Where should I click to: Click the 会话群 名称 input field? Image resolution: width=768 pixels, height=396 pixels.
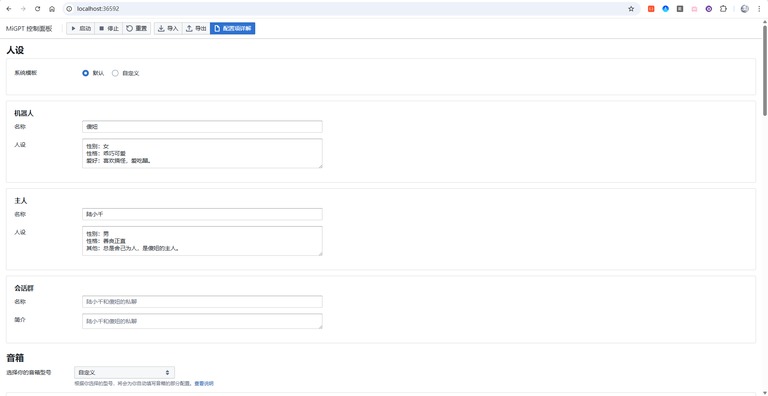[202, 301]
